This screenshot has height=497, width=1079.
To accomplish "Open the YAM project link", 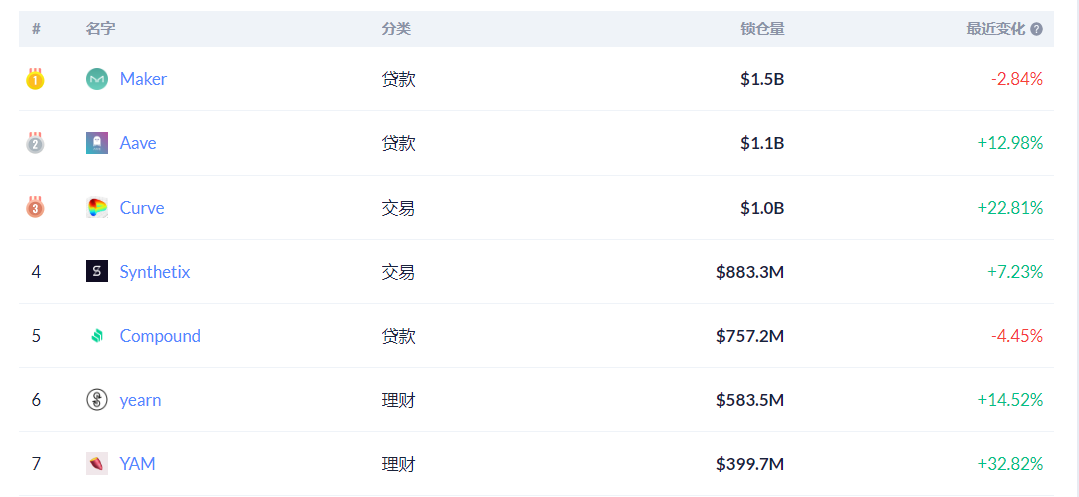I will tap(138, 464).
